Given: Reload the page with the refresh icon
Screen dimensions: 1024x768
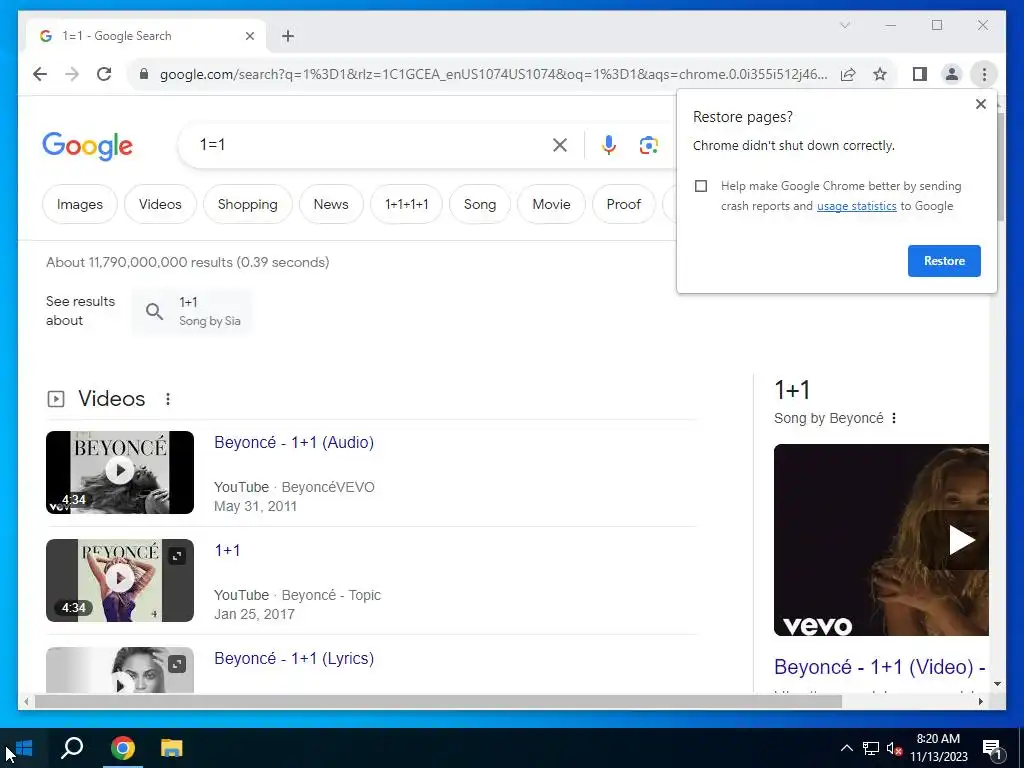Looking at the screenshot, I should 104,74.
